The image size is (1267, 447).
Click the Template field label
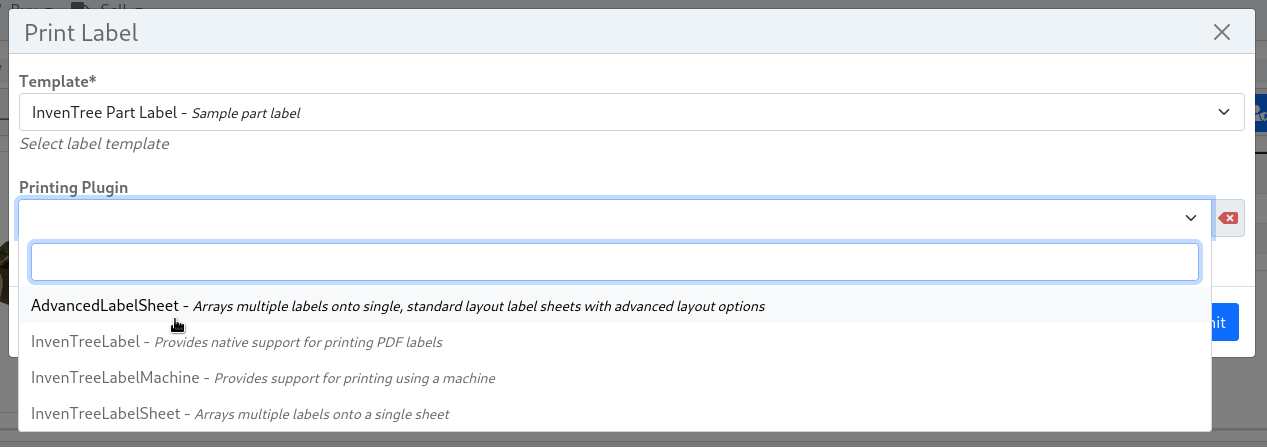pos(58,81)
